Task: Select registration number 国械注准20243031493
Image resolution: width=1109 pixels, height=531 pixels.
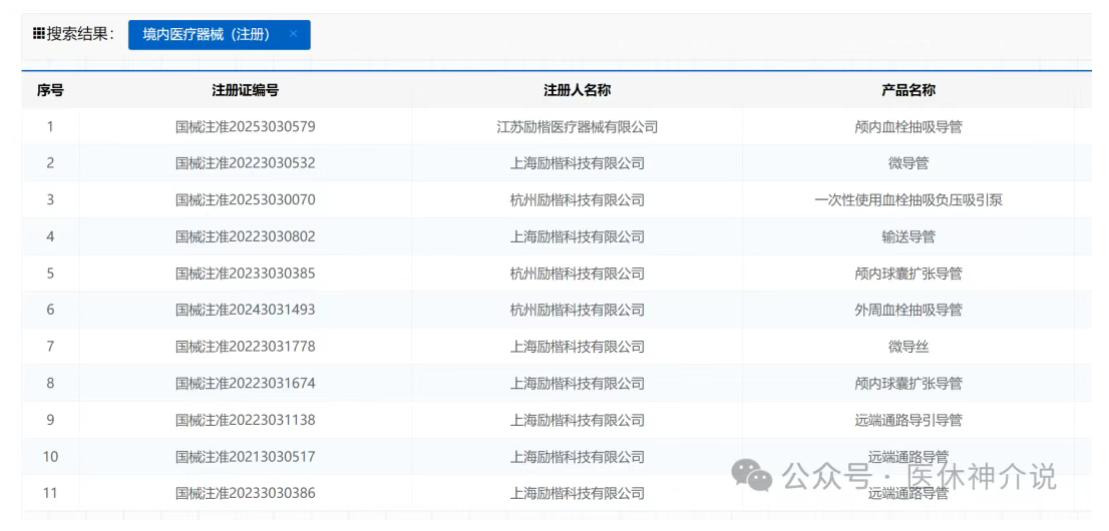Action: coord(245,310)
